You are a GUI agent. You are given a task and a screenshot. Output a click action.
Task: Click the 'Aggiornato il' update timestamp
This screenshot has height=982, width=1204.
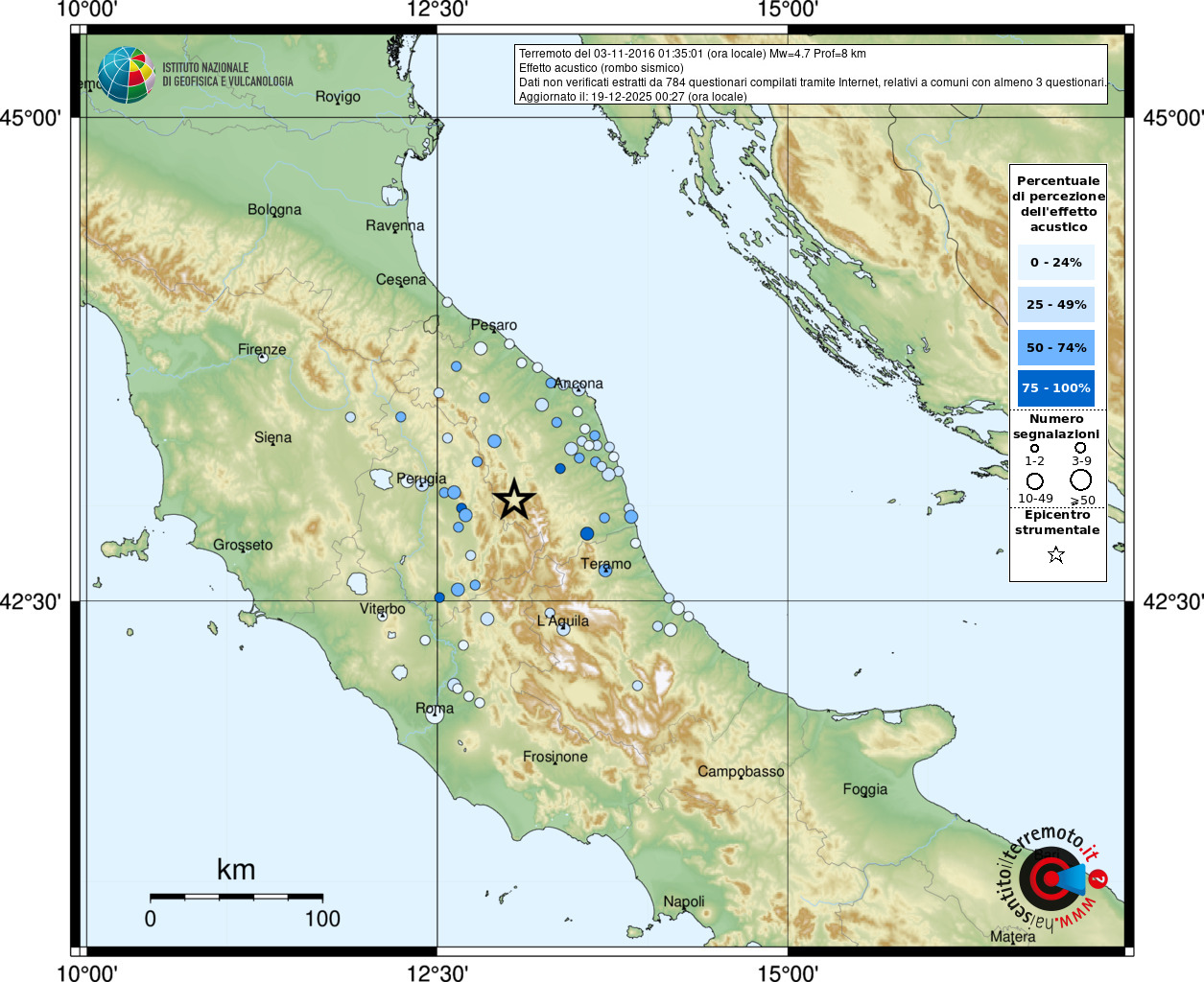(633, 97)
